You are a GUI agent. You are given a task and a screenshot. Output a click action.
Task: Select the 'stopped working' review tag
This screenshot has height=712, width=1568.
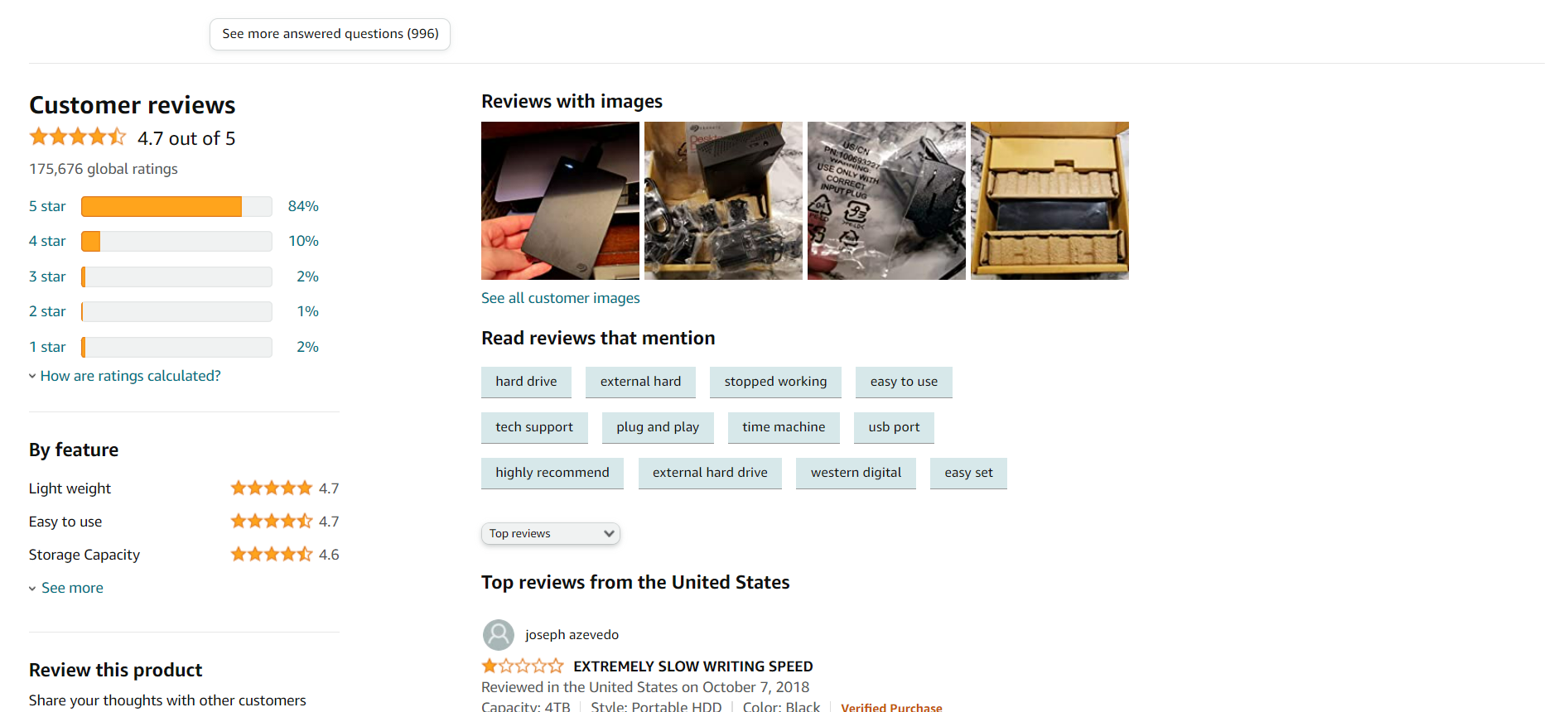(x=775, y=382)
